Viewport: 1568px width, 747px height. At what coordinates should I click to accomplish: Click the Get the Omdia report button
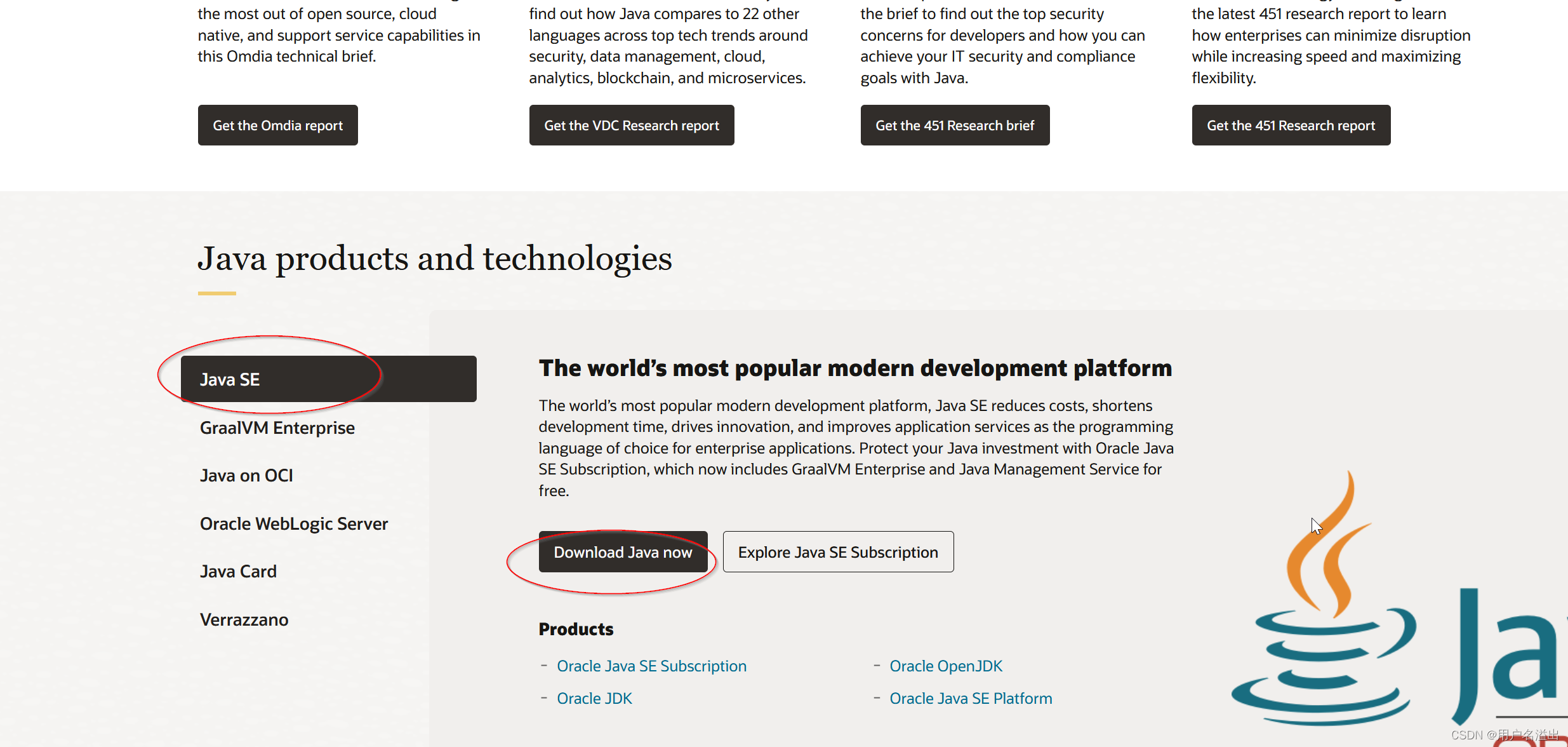277,125
